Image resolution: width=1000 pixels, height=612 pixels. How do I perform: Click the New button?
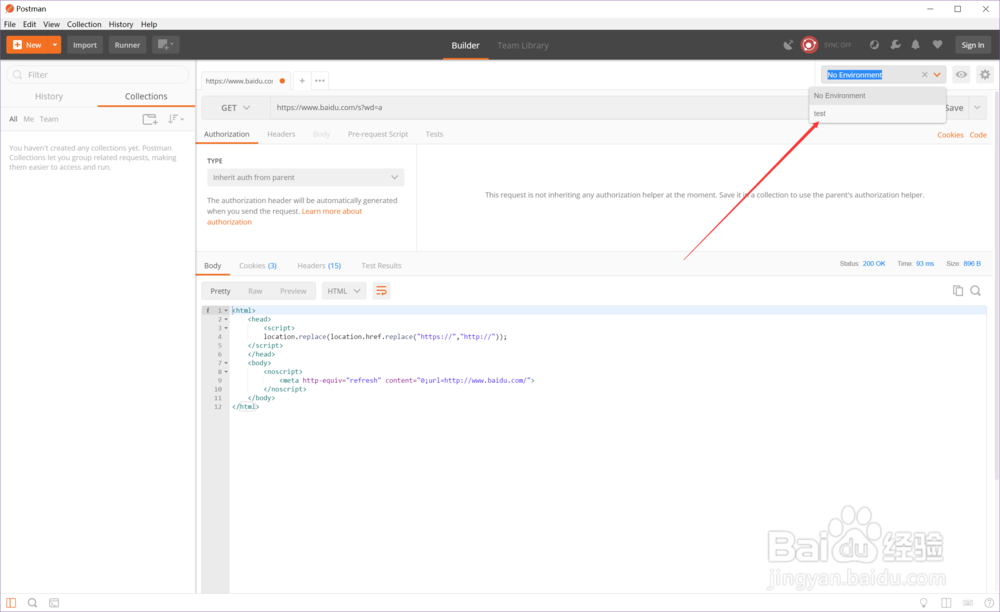coord(27,45)
